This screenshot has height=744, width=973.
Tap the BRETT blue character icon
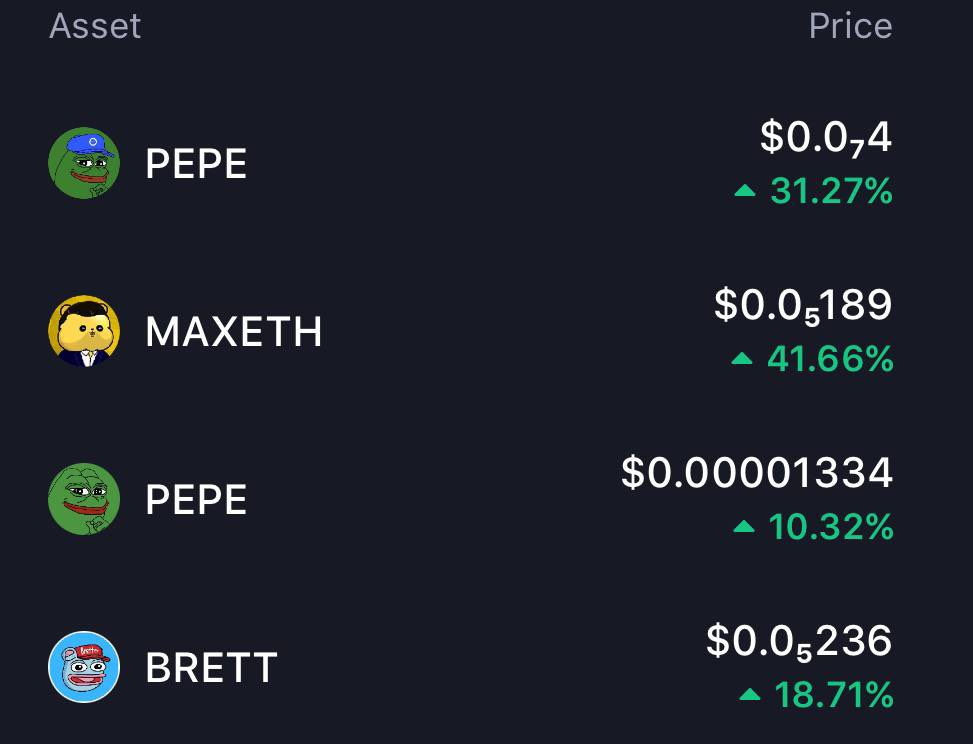84,667
